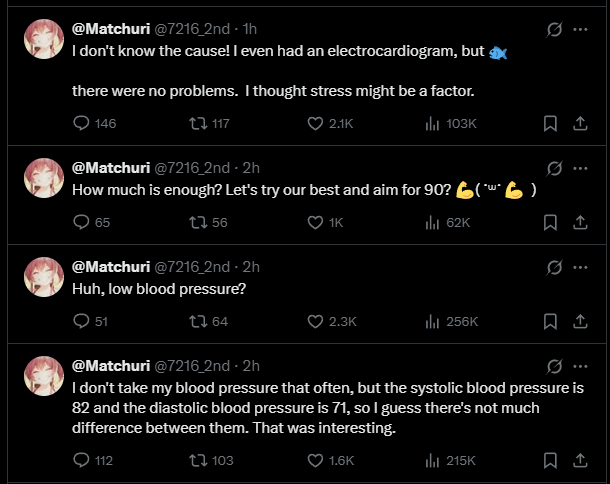View 215K views stats on the systolic tweet
610x484 pixels.
pos(433,460)
